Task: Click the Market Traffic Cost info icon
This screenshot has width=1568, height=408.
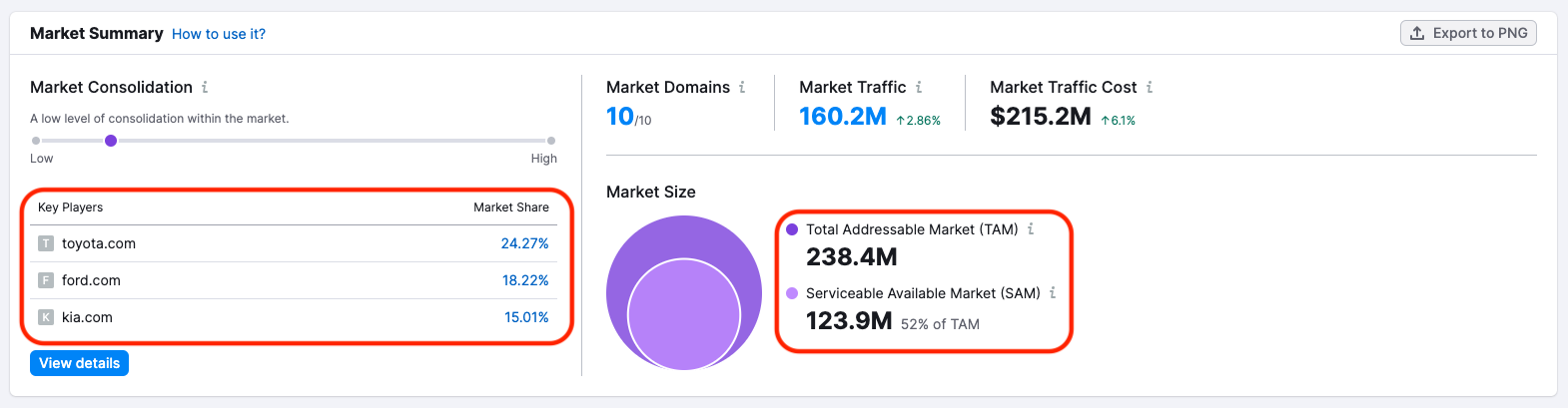Action: click(1150, 87)
